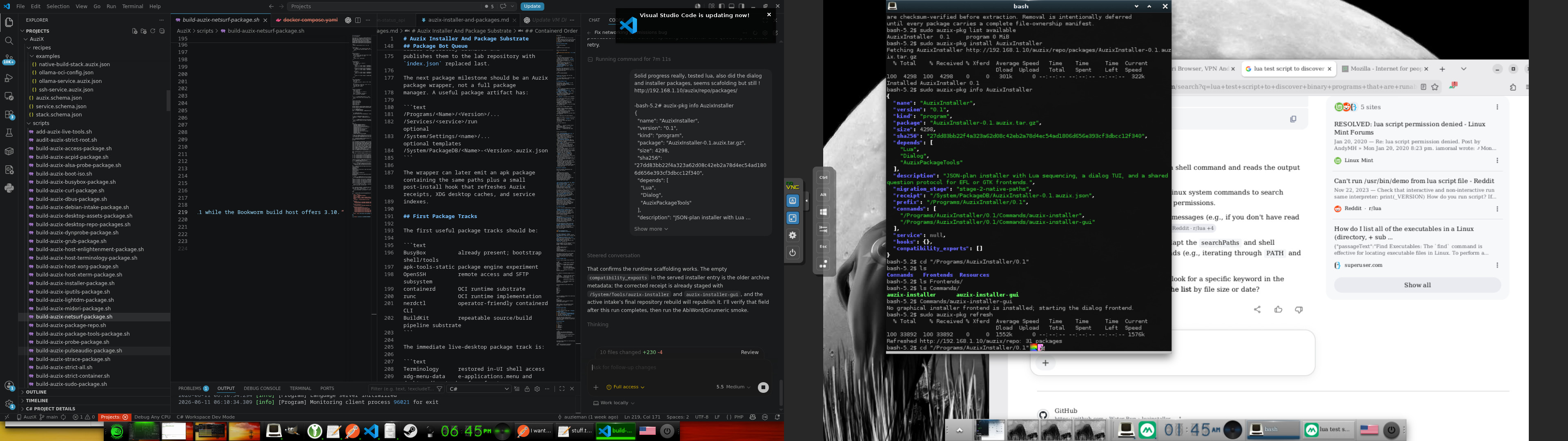Open the Extensions view with badge 3
This screenshot has width=1568, height=441.
point(9,114)
